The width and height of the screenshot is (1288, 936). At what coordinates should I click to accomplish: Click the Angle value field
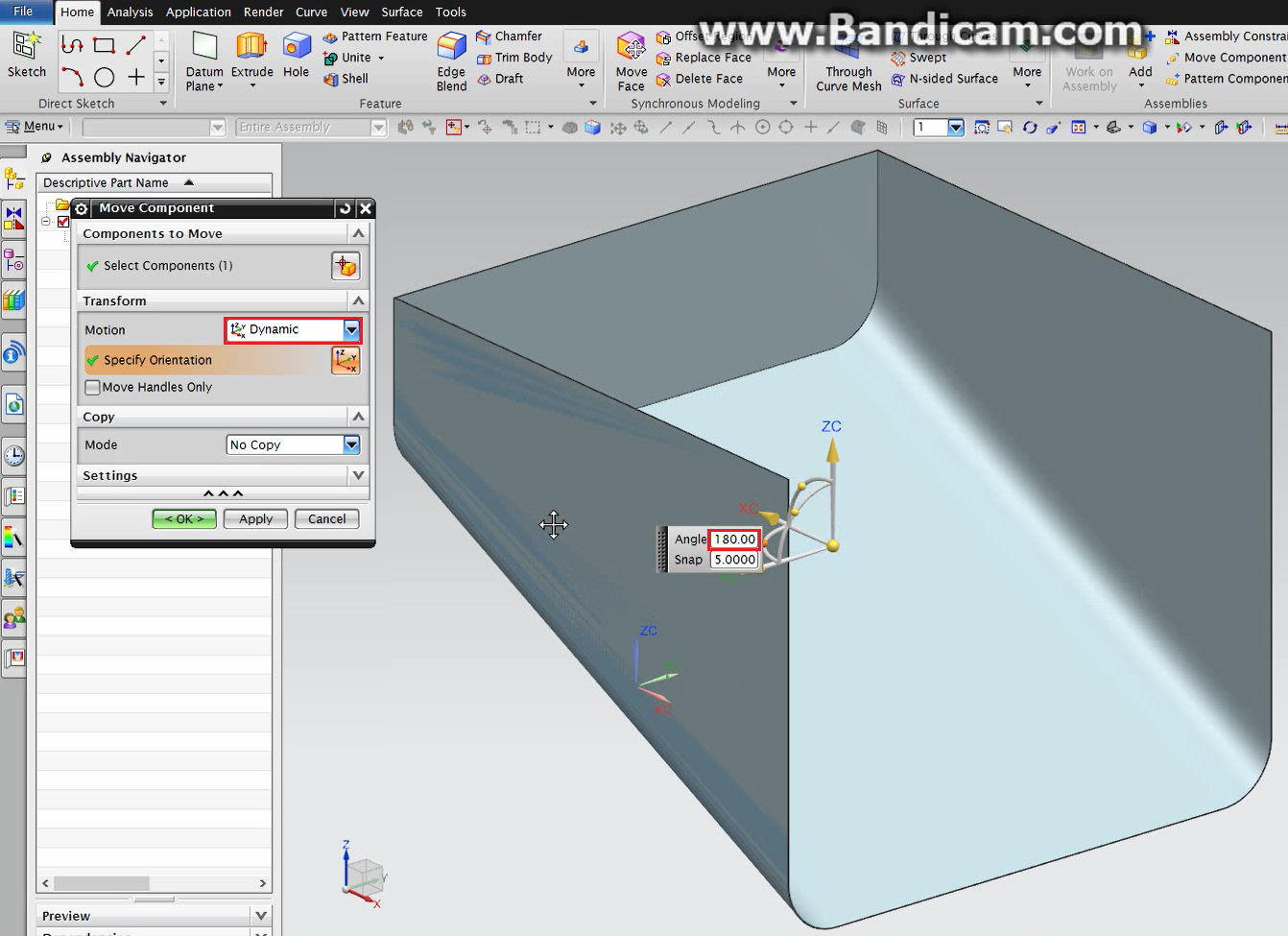[x=734, y=540]
